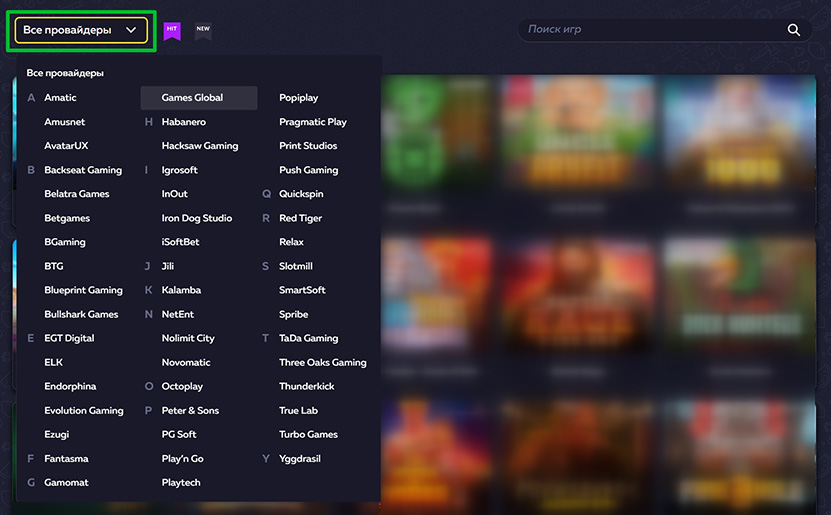Open Relax games
This screenshot has width=831, height=515.
tap(291, 242)
